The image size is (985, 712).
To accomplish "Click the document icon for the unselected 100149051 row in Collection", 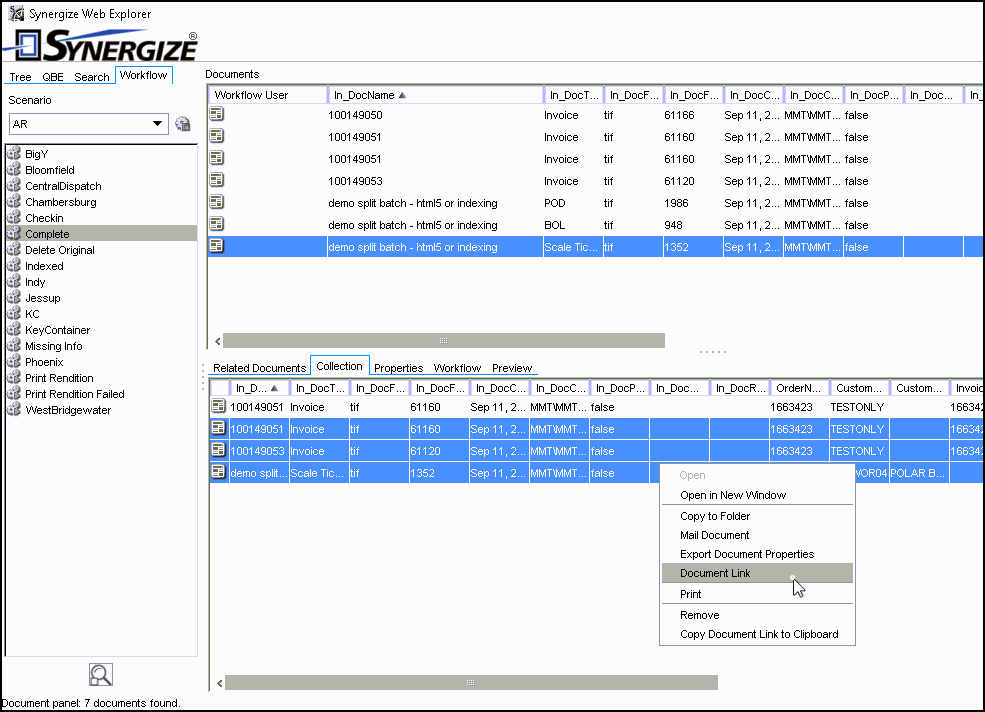I will click(x=218, y=405).
